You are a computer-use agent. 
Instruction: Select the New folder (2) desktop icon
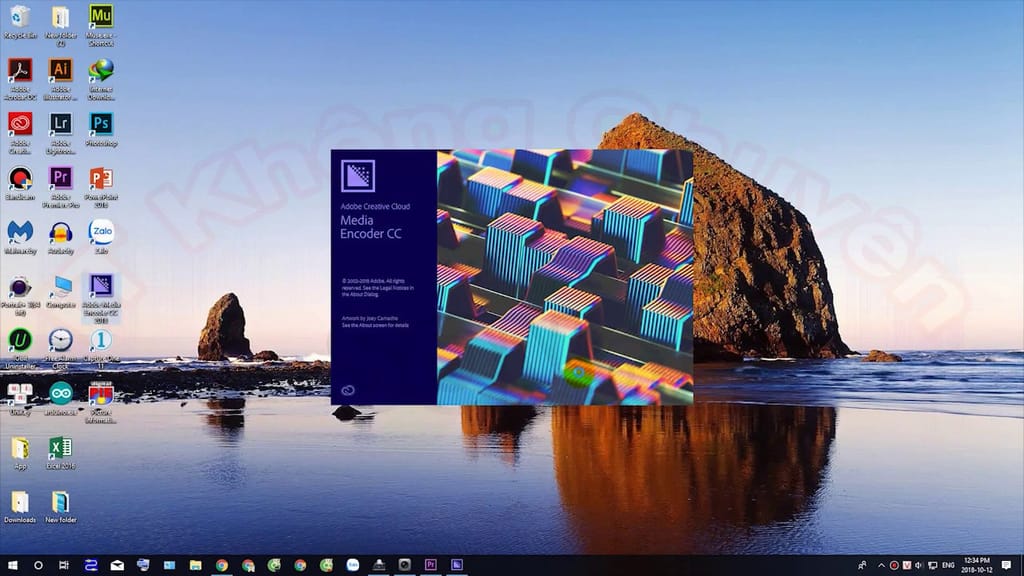pos(60,25)
